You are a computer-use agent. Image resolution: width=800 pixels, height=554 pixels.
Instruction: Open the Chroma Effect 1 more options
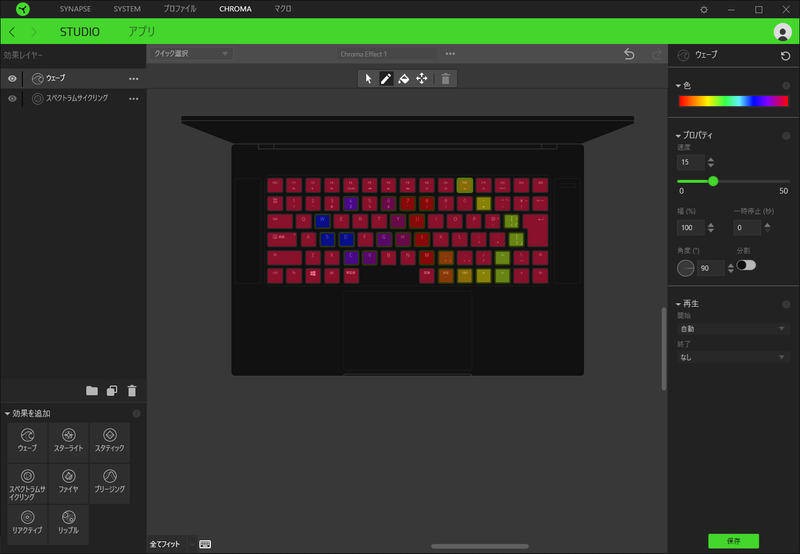[x=450, y=54]
